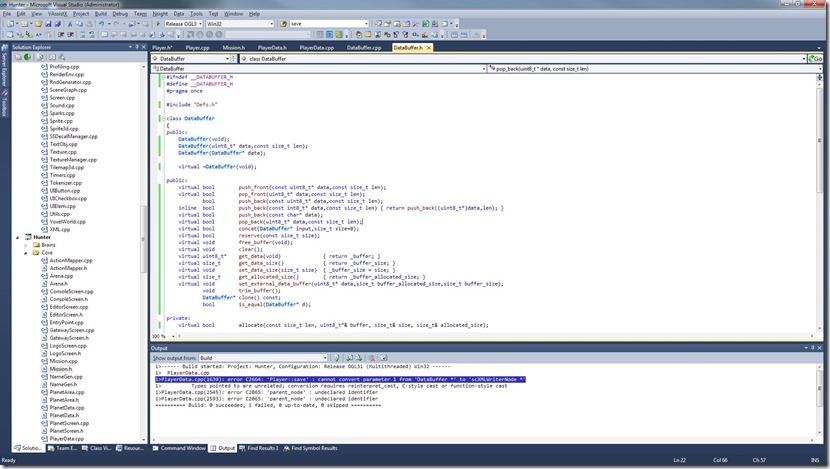Go to next message icon in Output toolbar
This screenshot has height=469, width=830.
[x=359, y=358]
